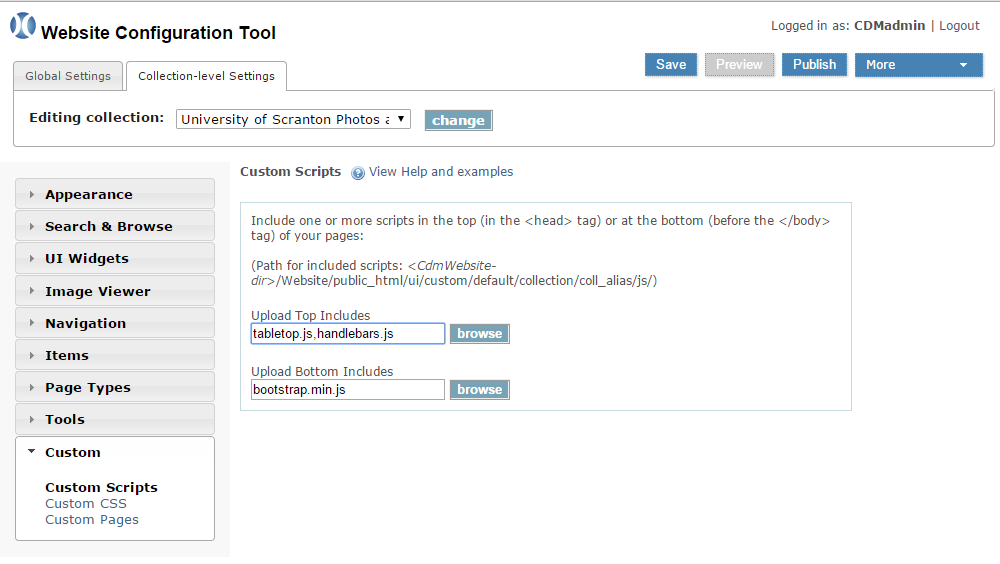Publish the configuration changes

(x=814, y=64)
